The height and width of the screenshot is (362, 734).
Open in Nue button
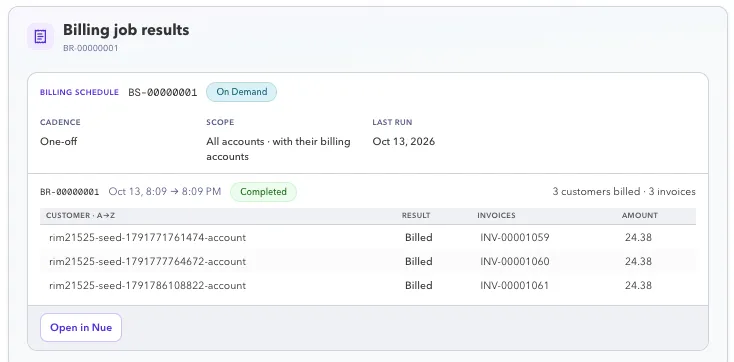pos(81,327)
